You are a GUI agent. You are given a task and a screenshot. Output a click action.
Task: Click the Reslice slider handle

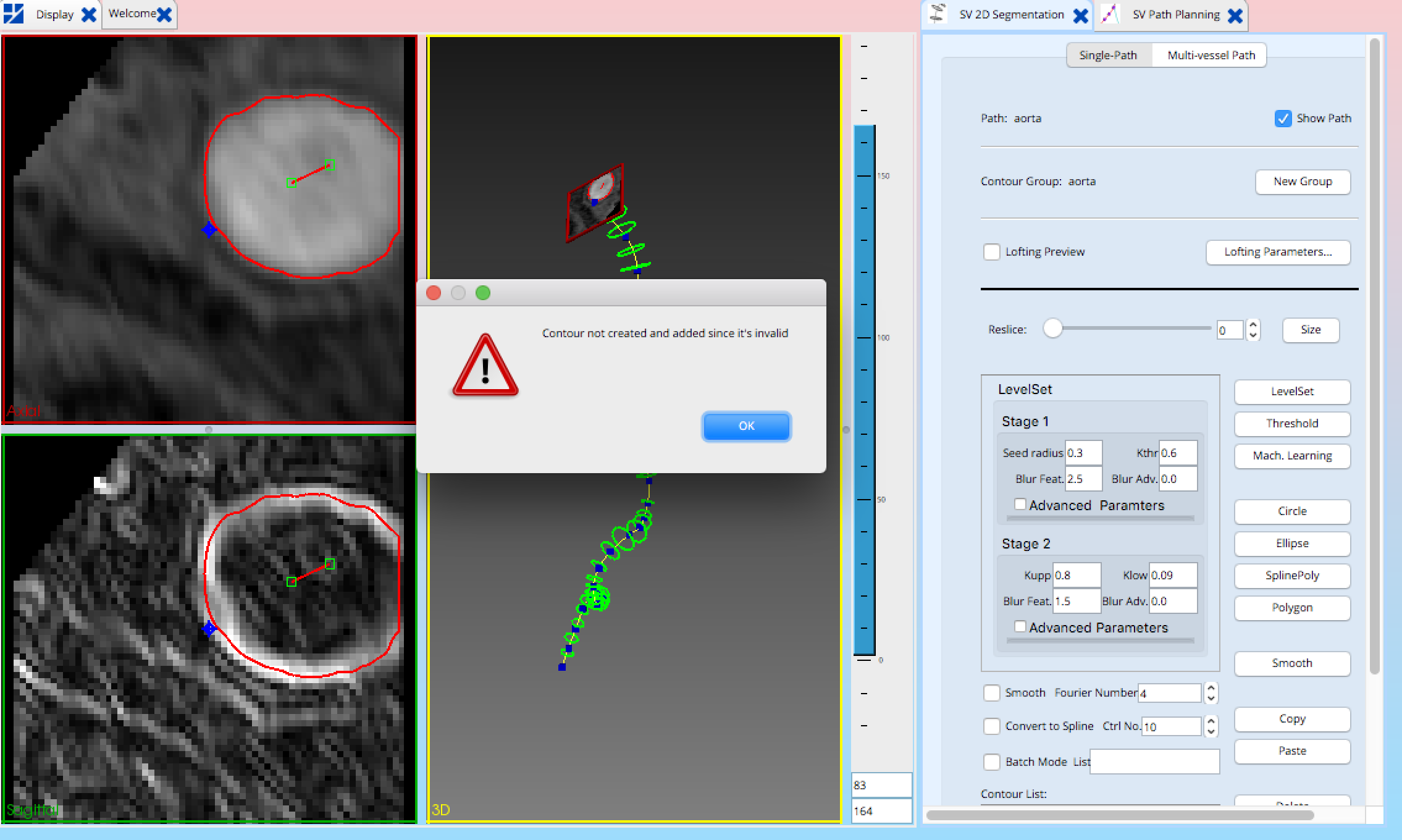click(x=1054, y=329)
